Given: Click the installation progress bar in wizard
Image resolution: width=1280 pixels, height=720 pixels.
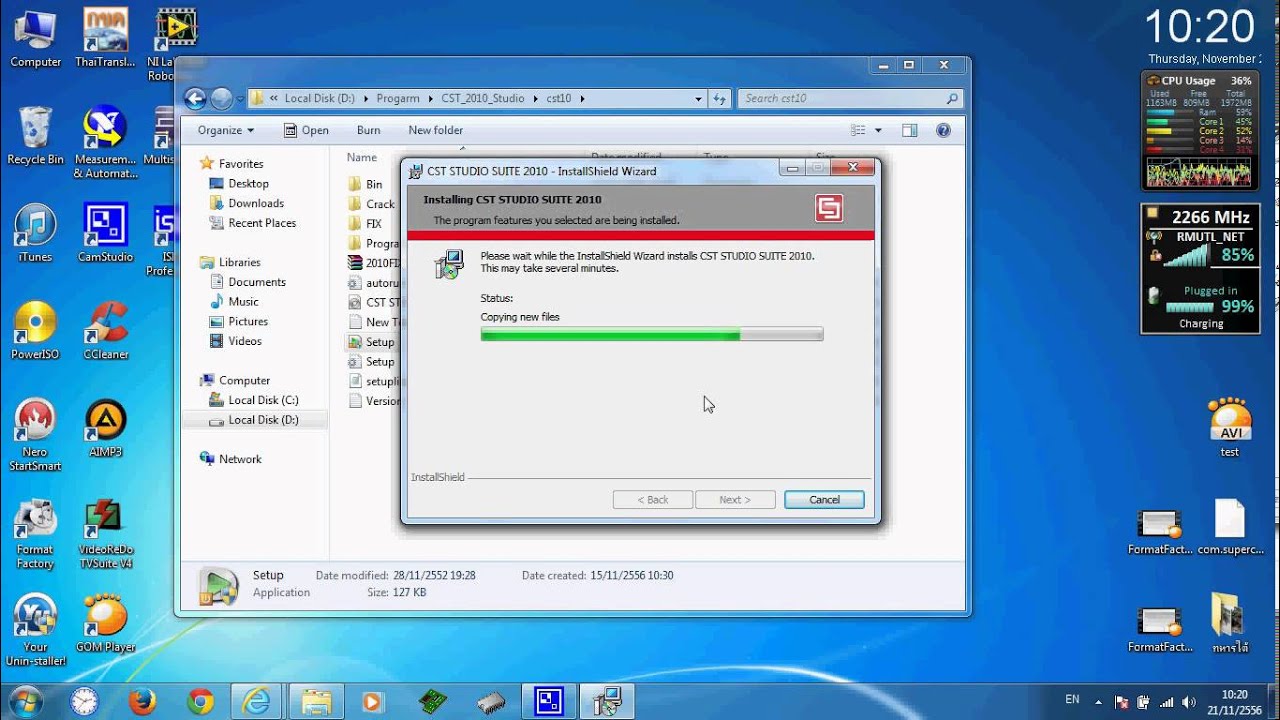Looking at the screenshot, I should coord(652,335).
